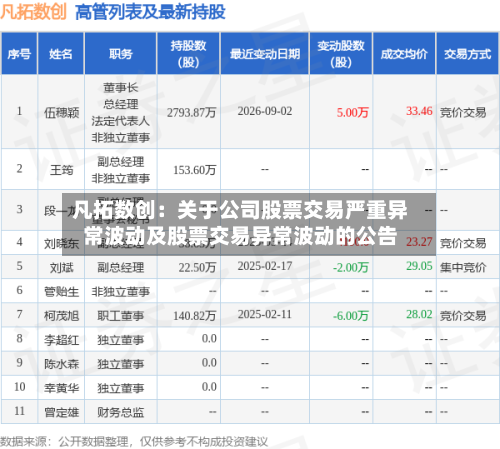Click the name 刘斌

61,267
